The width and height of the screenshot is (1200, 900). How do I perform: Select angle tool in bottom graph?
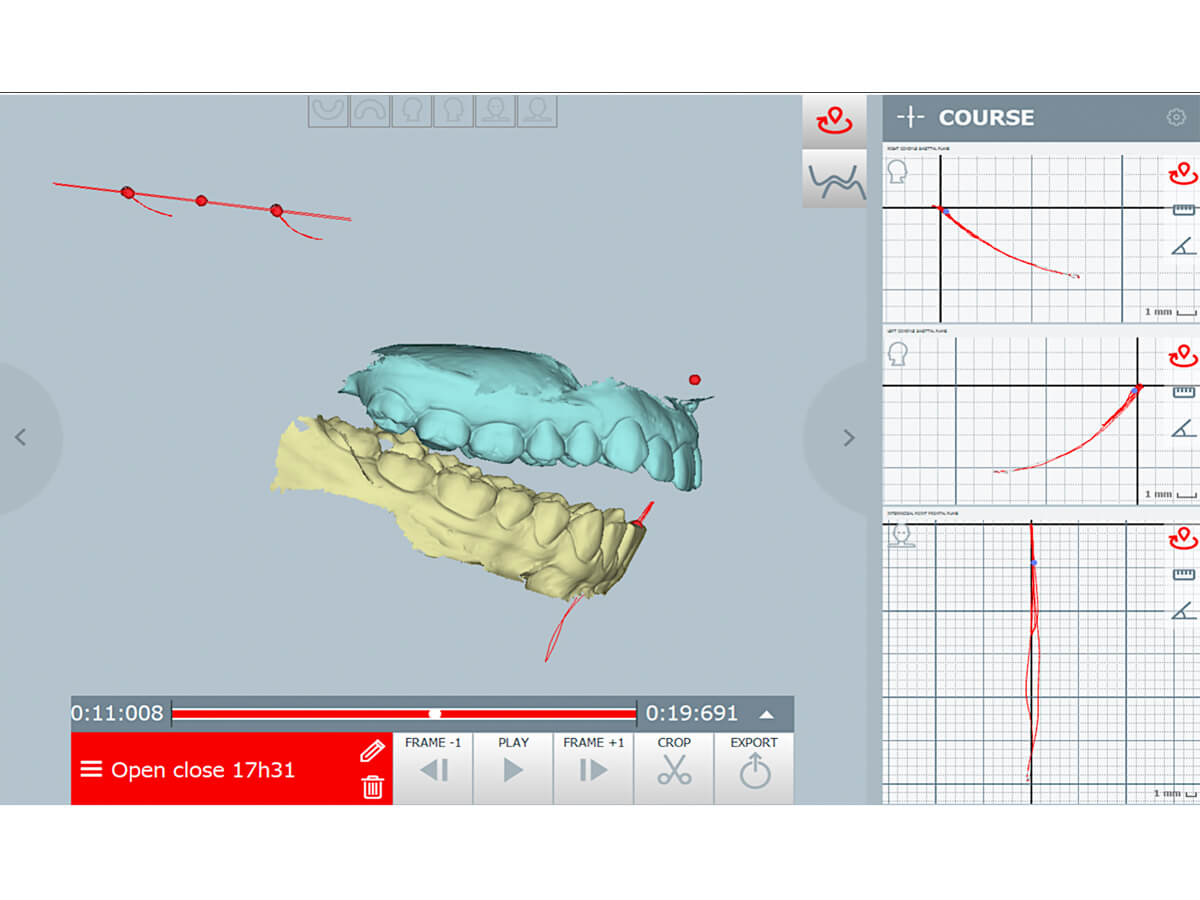coord(1183,611)
